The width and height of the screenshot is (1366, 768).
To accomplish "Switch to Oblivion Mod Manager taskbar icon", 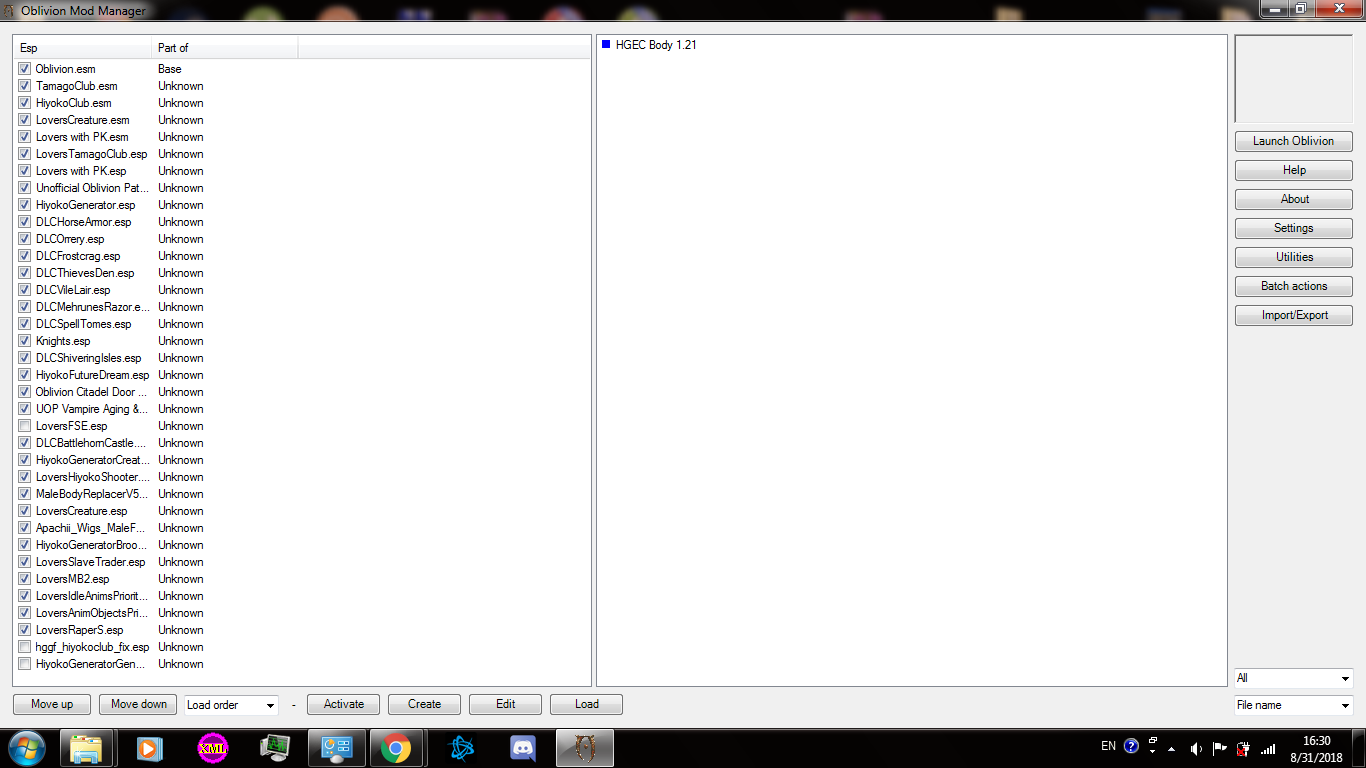I will tap(585, 748).
